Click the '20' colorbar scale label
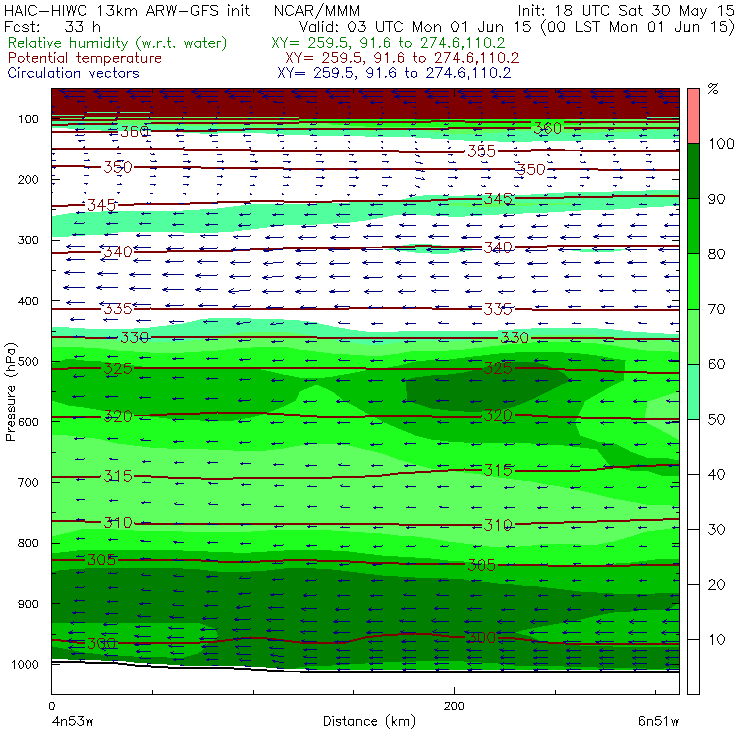Screen dimensions: 740x740 (717, 585)
